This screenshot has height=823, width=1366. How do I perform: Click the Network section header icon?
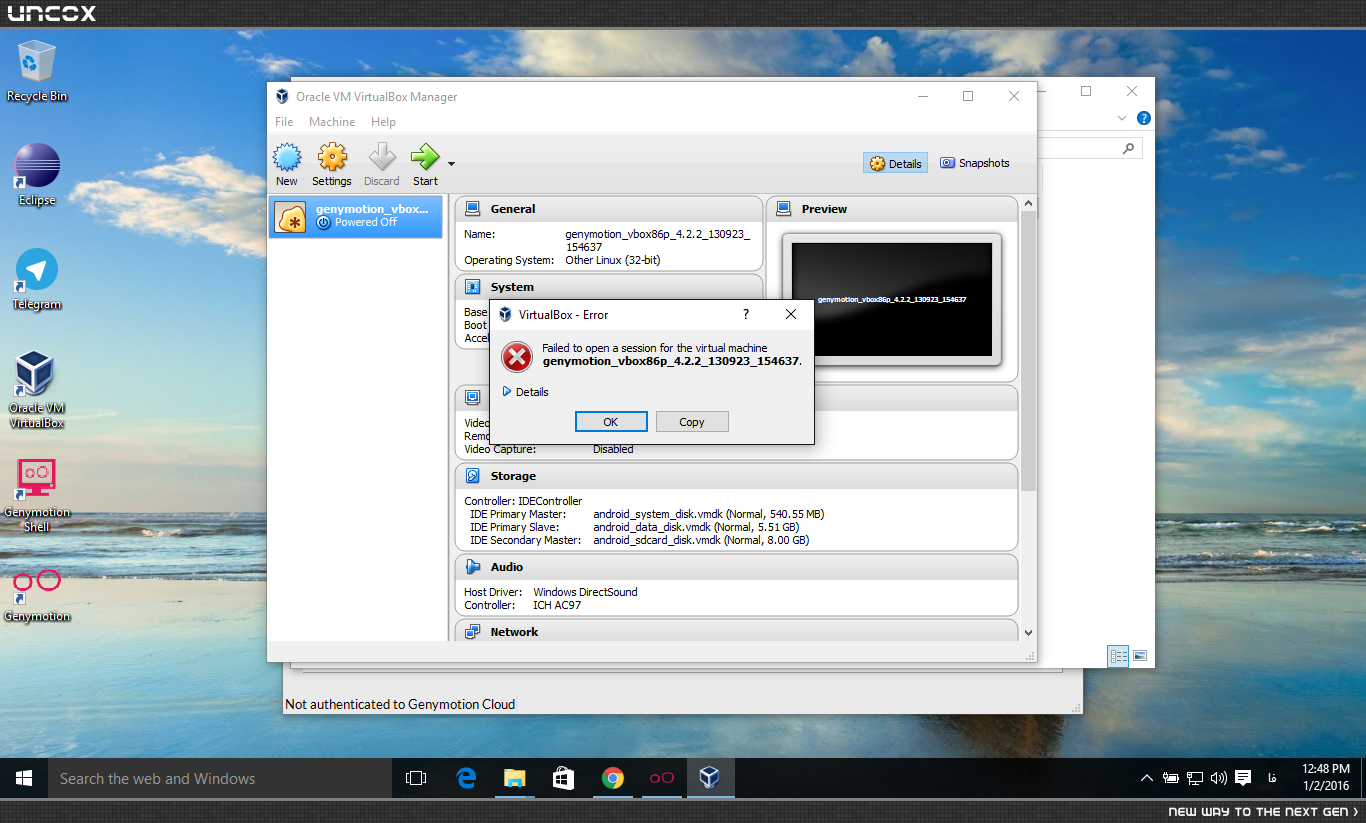click(472, 632)
